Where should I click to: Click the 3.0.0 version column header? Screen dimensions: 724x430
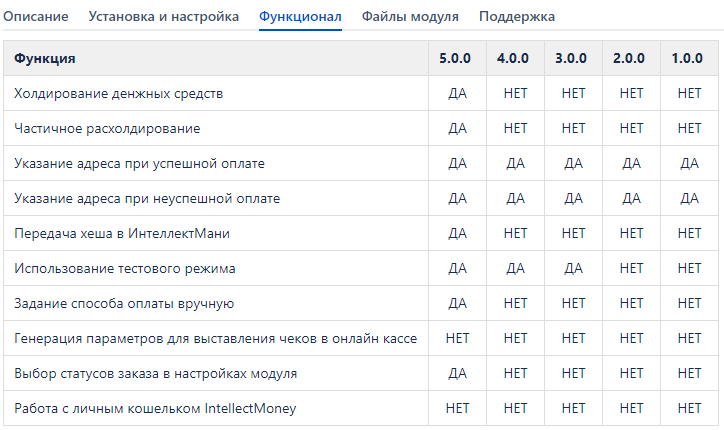pyautogui.click(x=574, y=59)
